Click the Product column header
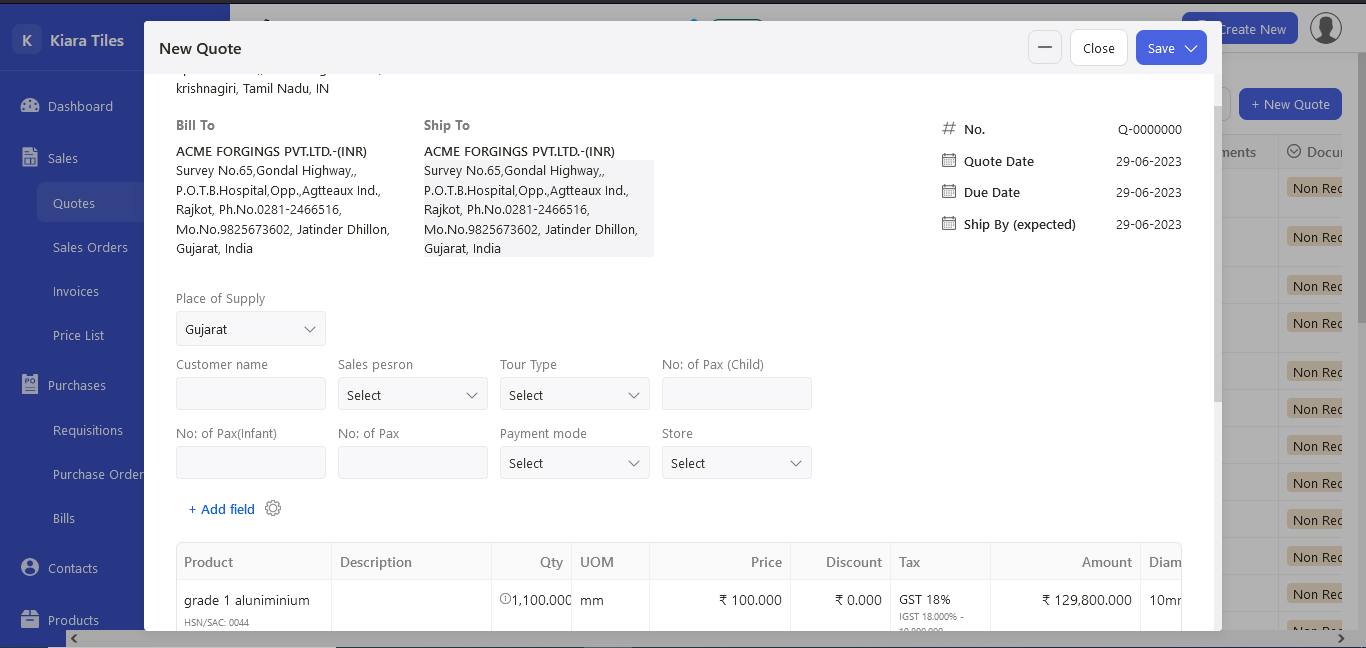The height and width of the screenshot is (648, 1366). [254, 562]
